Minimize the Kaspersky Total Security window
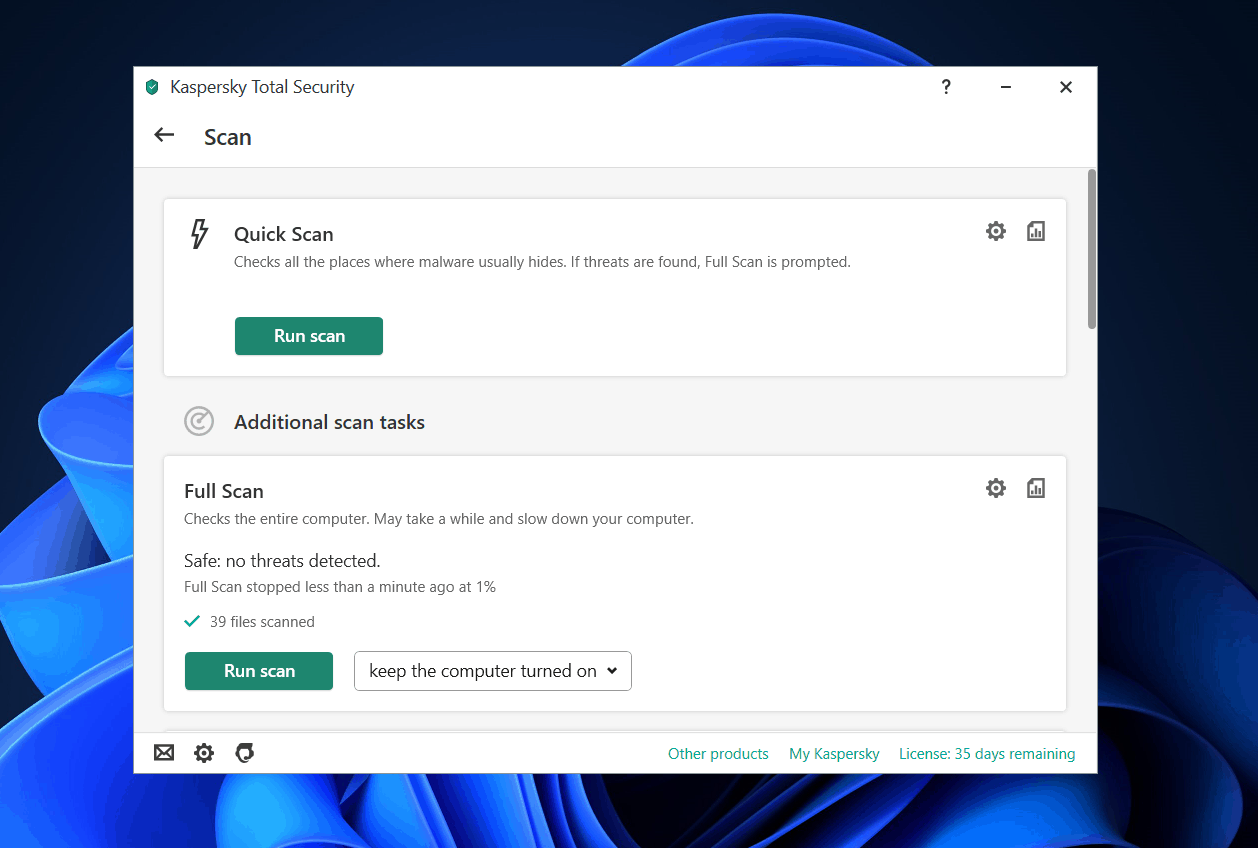The height and width of the screenshot is (848, 1258). (x=1006, y=87)
